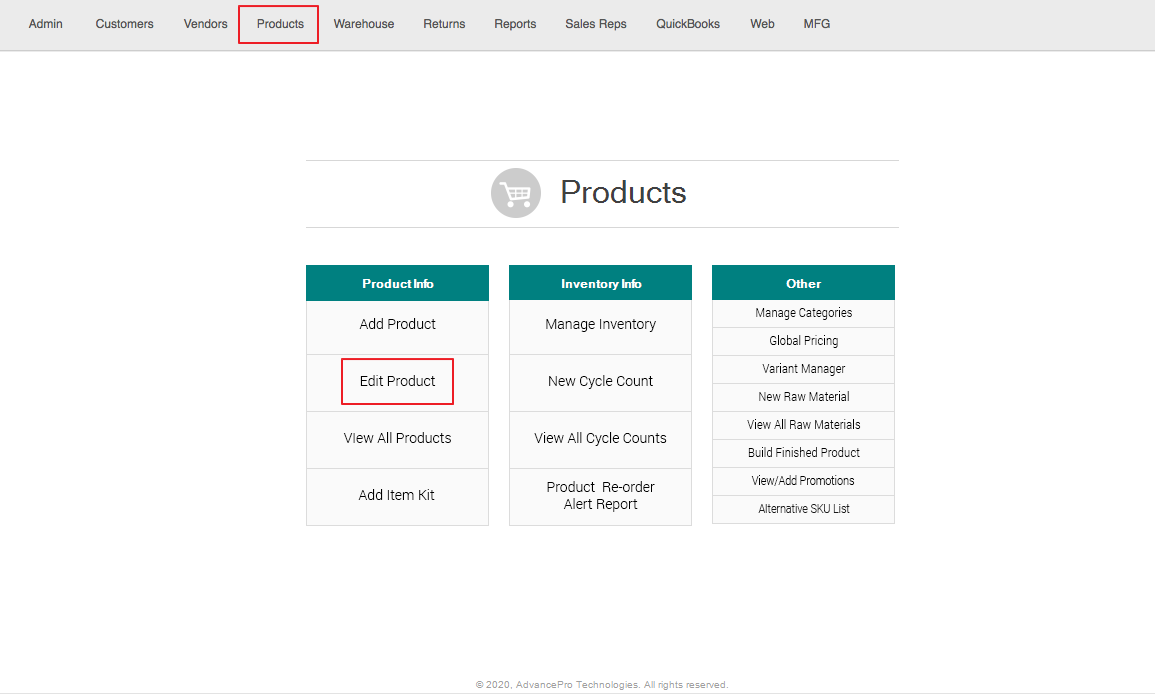Click Add Item Kit

click(x=397, y=495)
